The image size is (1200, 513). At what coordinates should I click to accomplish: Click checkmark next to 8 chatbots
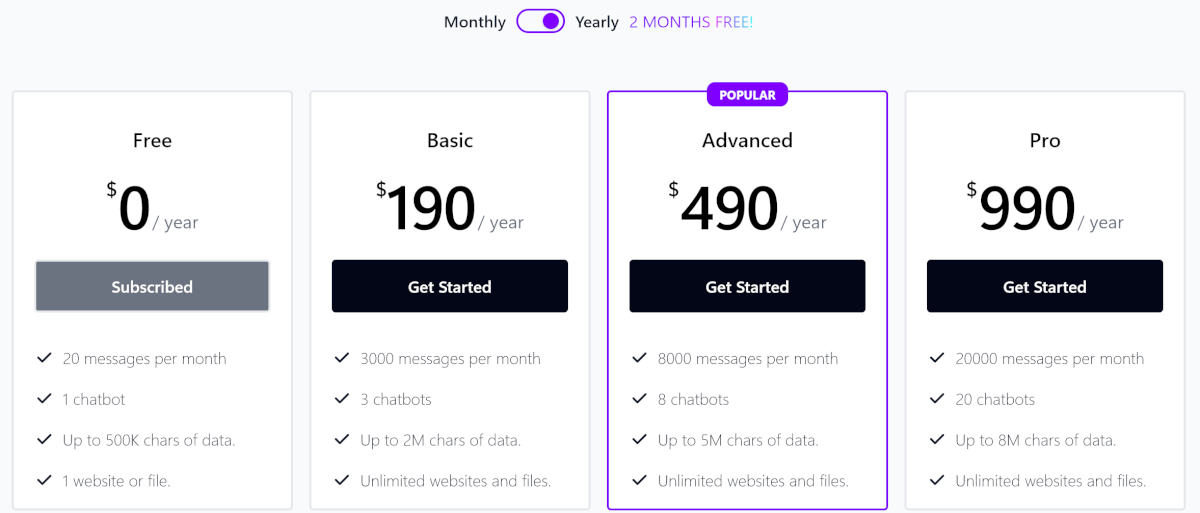[x=640, y=399]
